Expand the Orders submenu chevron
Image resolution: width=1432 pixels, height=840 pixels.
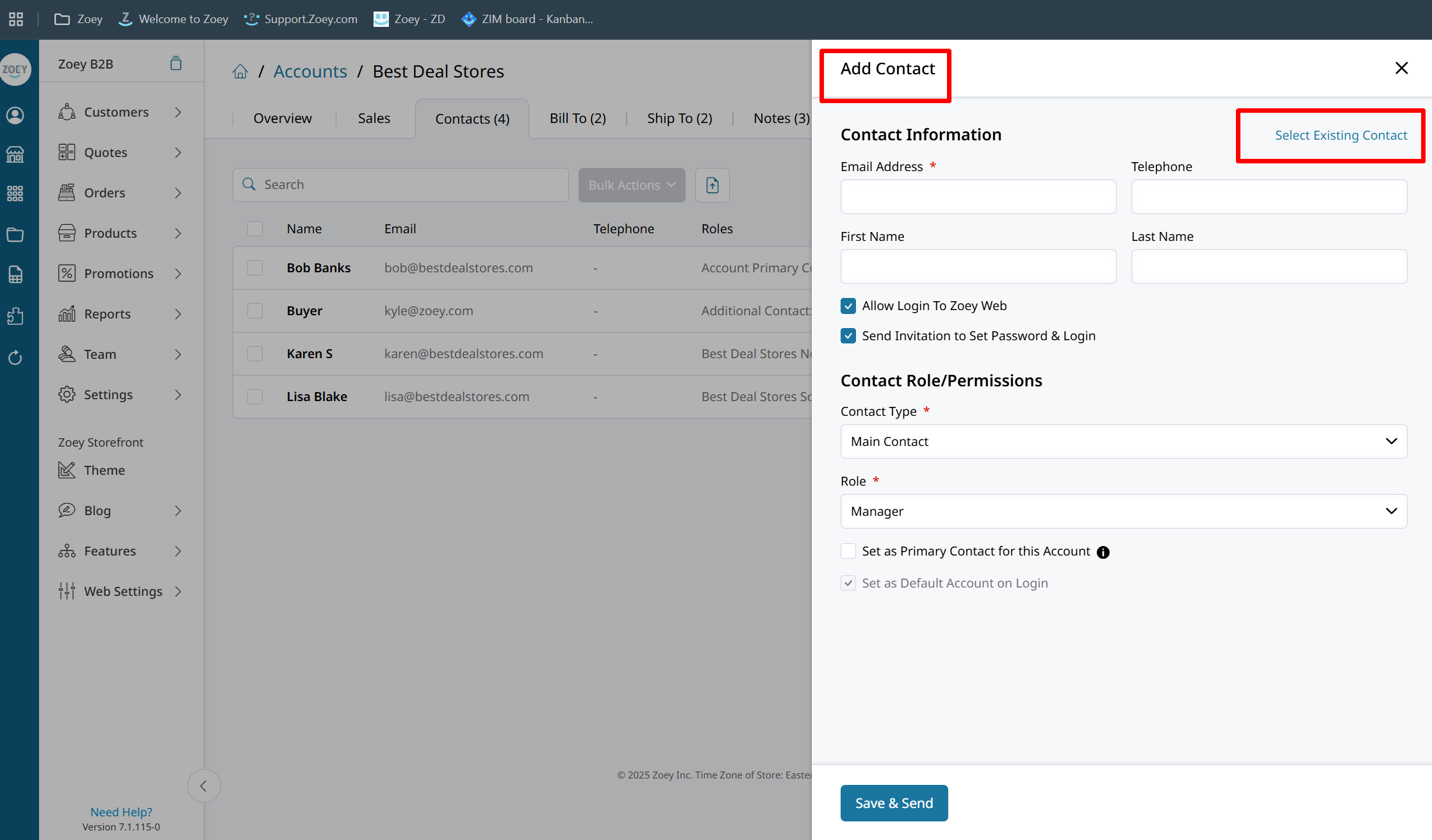pos(178,193)
